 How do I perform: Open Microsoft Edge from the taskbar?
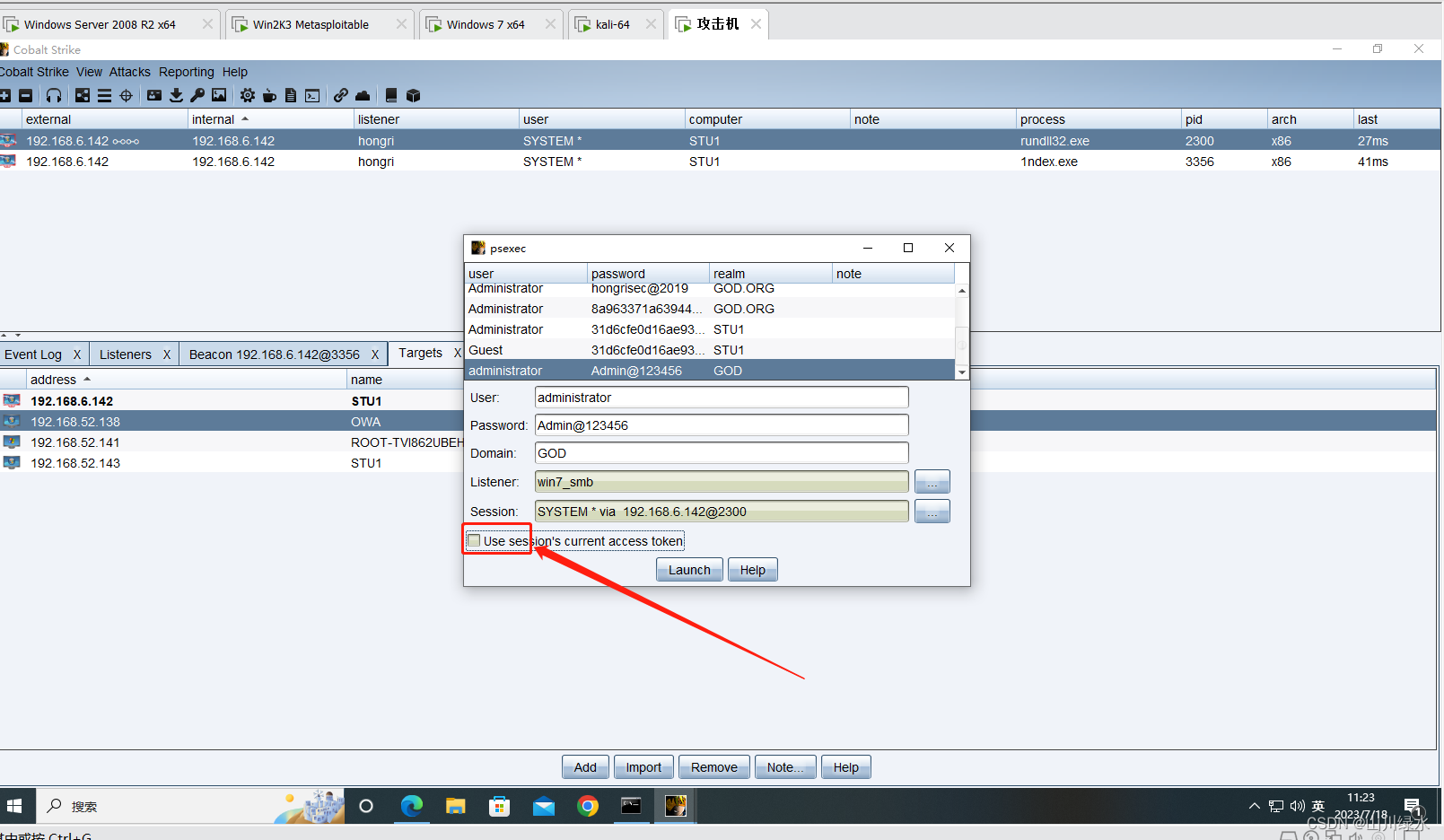(412, 806)
